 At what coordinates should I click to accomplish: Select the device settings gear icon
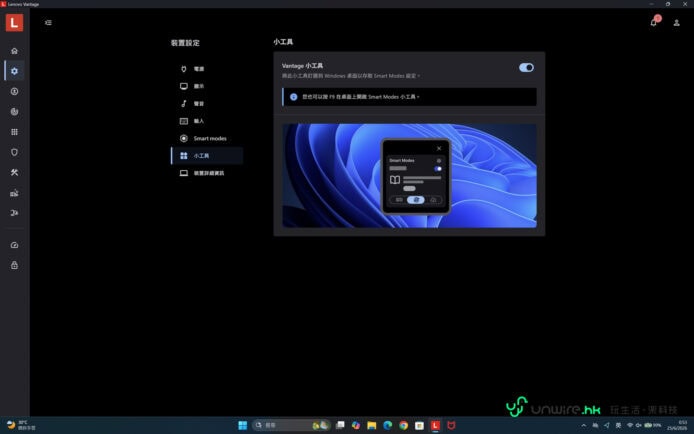click(x=14, y=71)
